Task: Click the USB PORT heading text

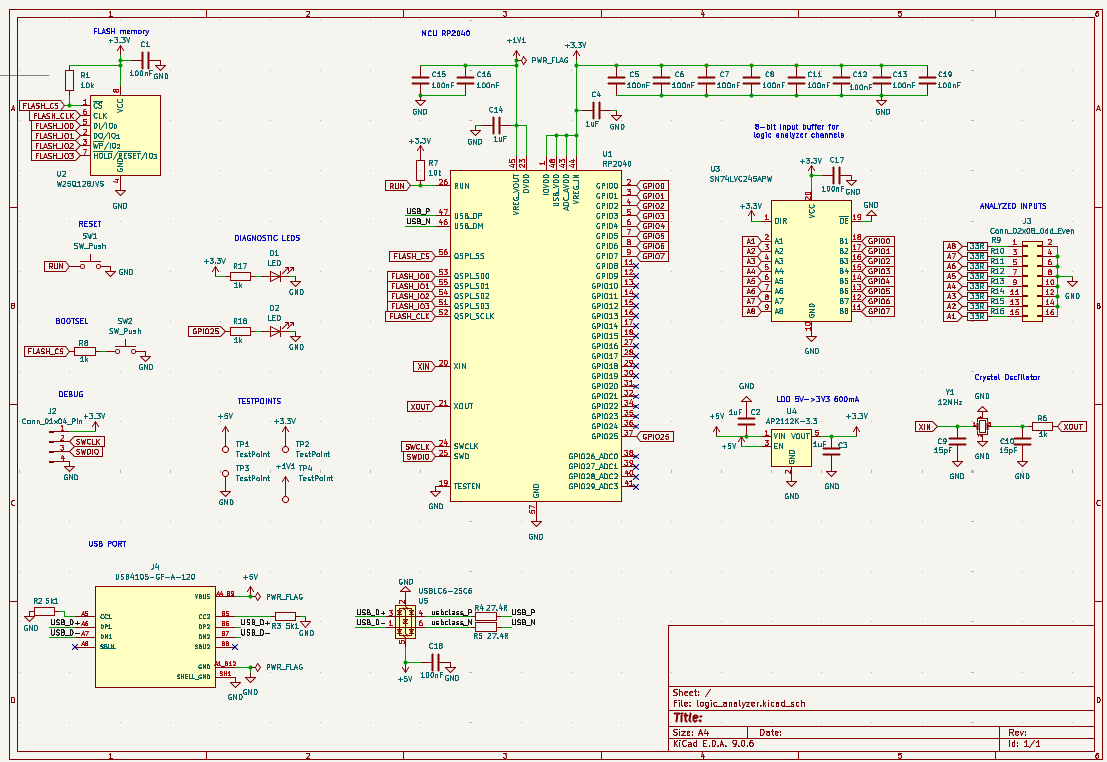Action: pos(107,544)
